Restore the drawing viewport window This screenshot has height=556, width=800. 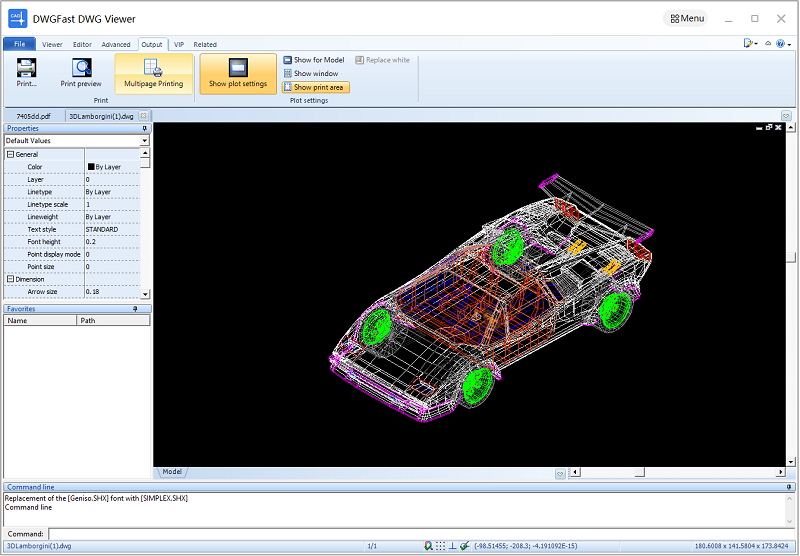tap(769, 128)
